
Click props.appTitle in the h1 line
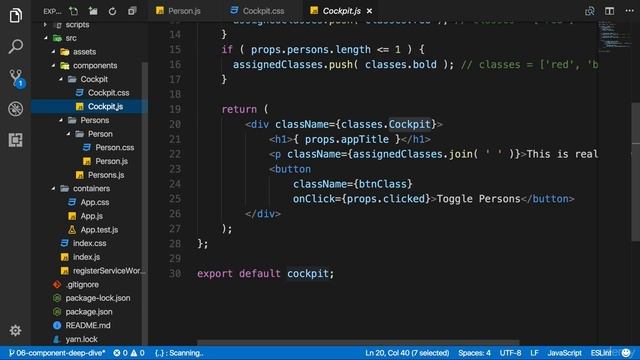pos(347,139)
